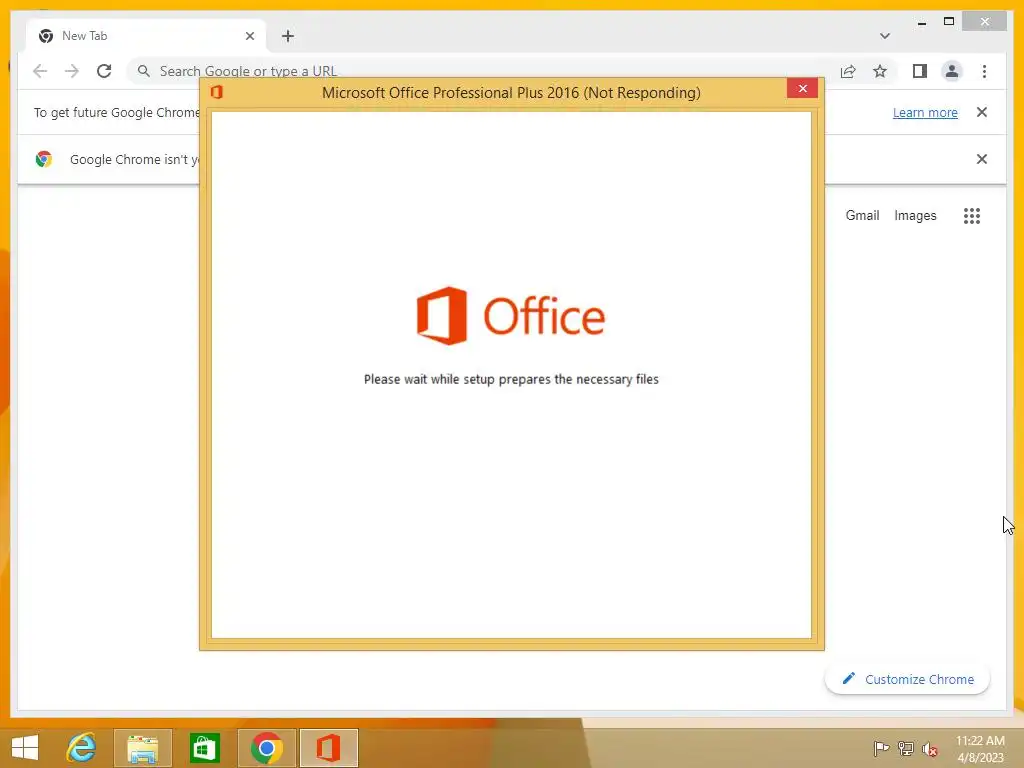Close the Office setup dialog
The height and width of the screenshot is (768, 1024).
803,88
